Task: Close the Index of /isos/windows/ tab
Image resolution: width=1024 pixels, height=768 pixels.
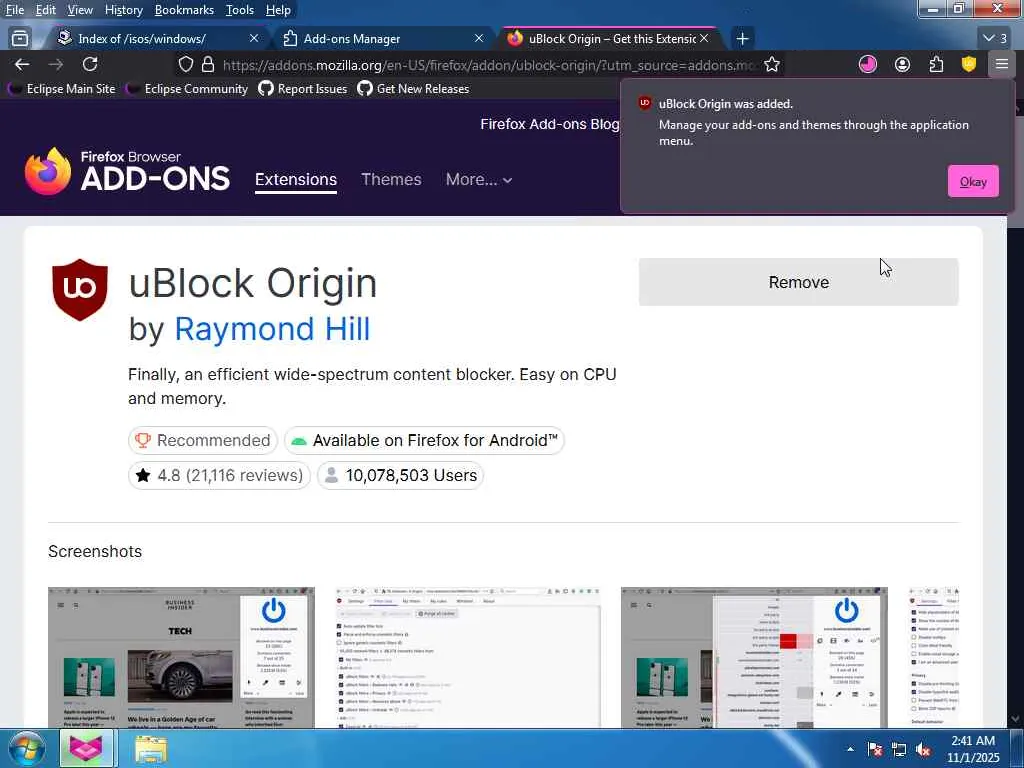Action: coord(254,39)
